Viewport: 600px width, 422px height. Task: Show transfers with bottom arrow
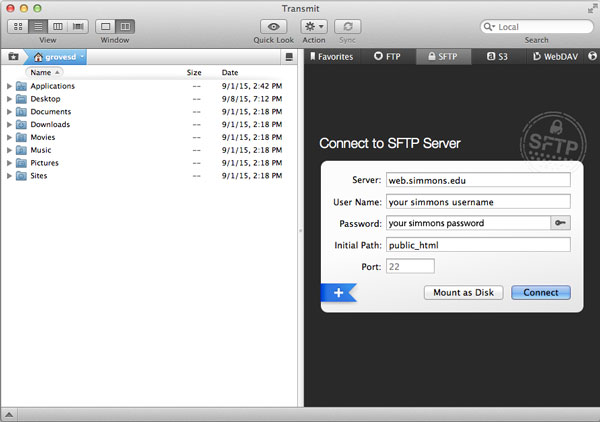click(9, 415)
